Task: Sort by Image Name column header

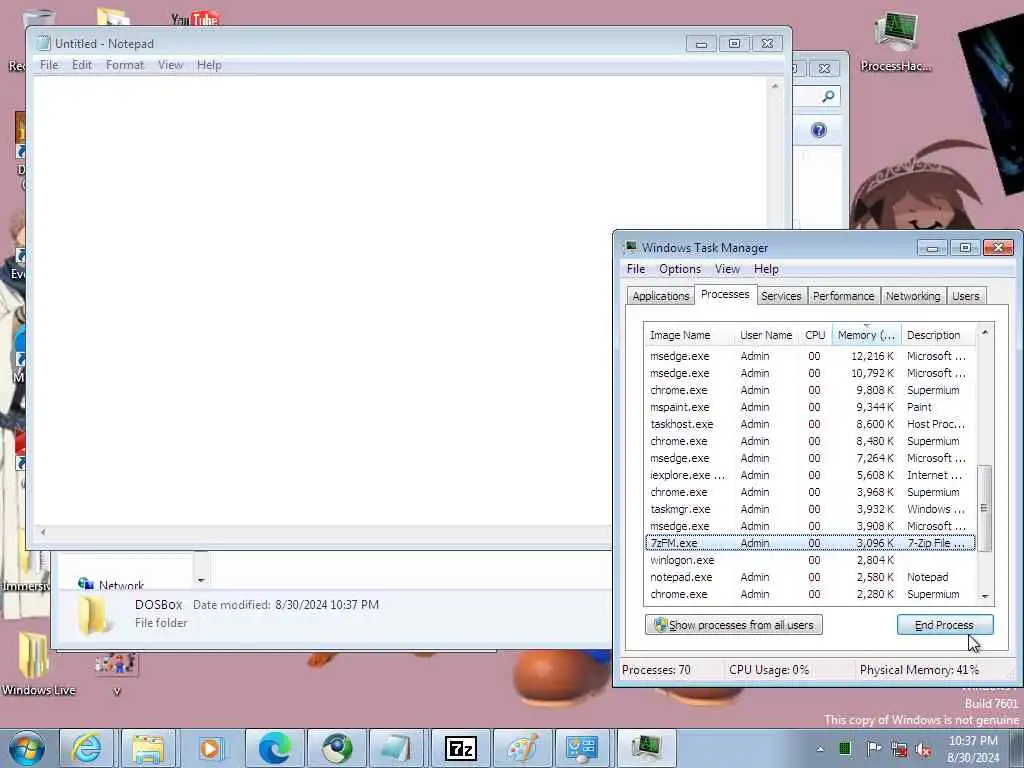Action: 688,335
